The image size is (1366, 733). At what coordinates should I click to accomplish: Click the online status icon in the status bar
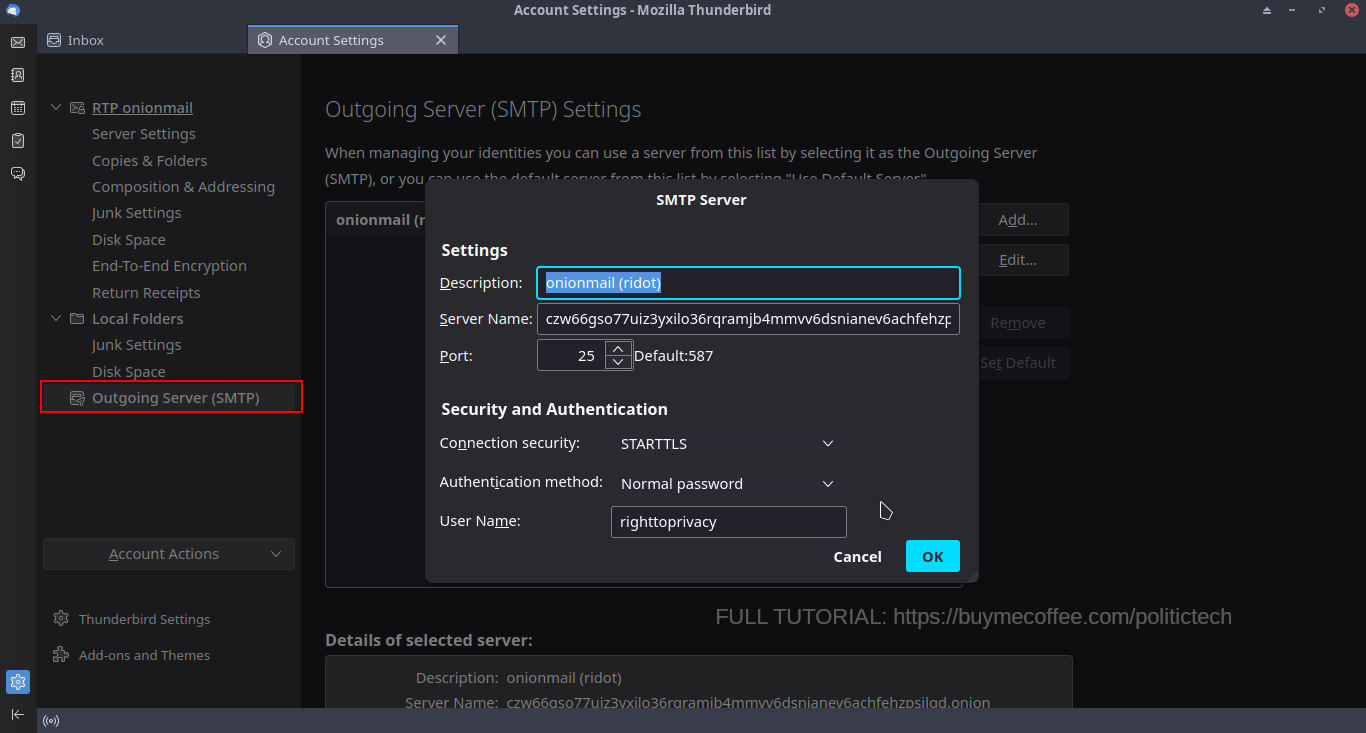(50, 721)
